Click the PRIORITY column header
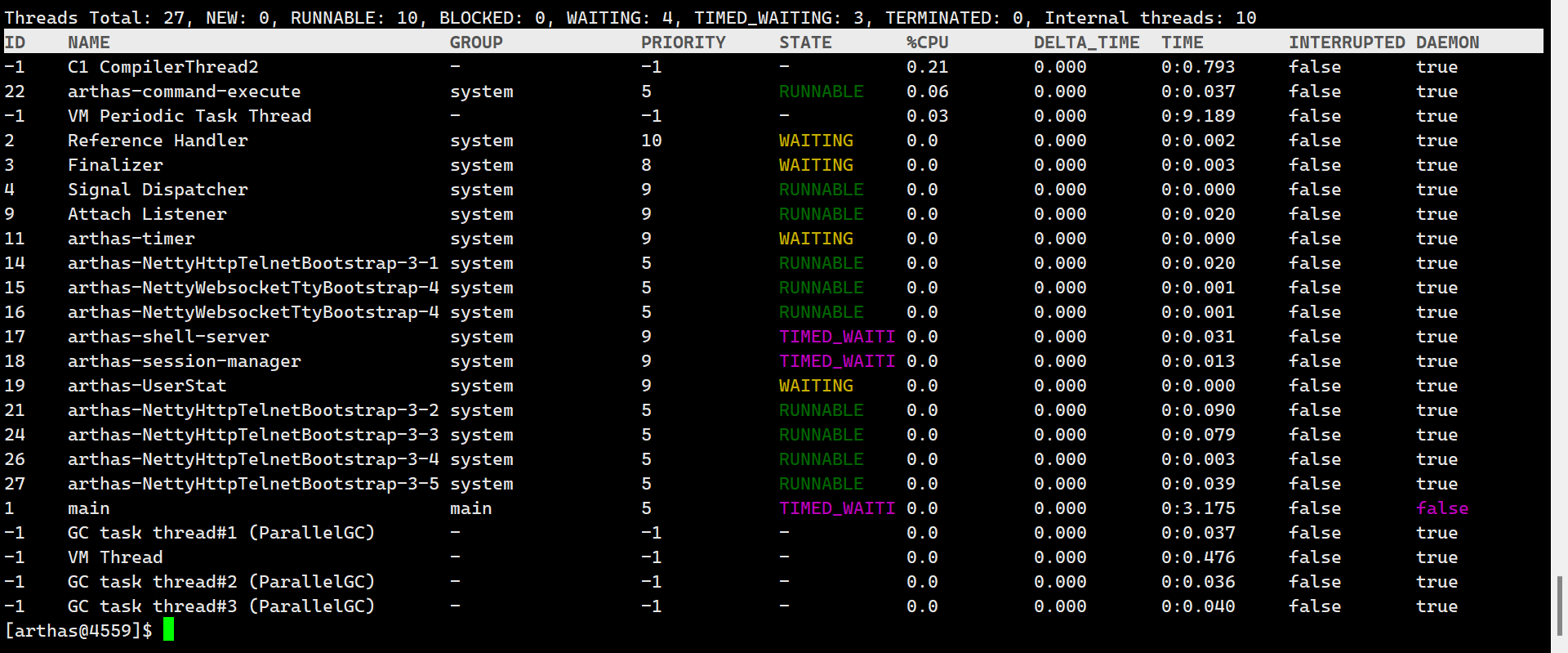 (x=683, y=42)
